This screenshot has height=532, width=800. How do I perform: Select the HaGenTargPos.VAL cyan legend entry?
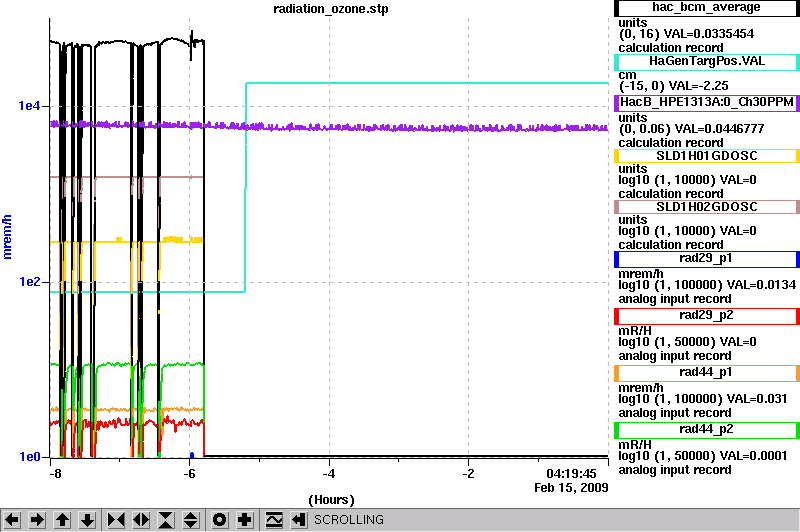[707, 62]
